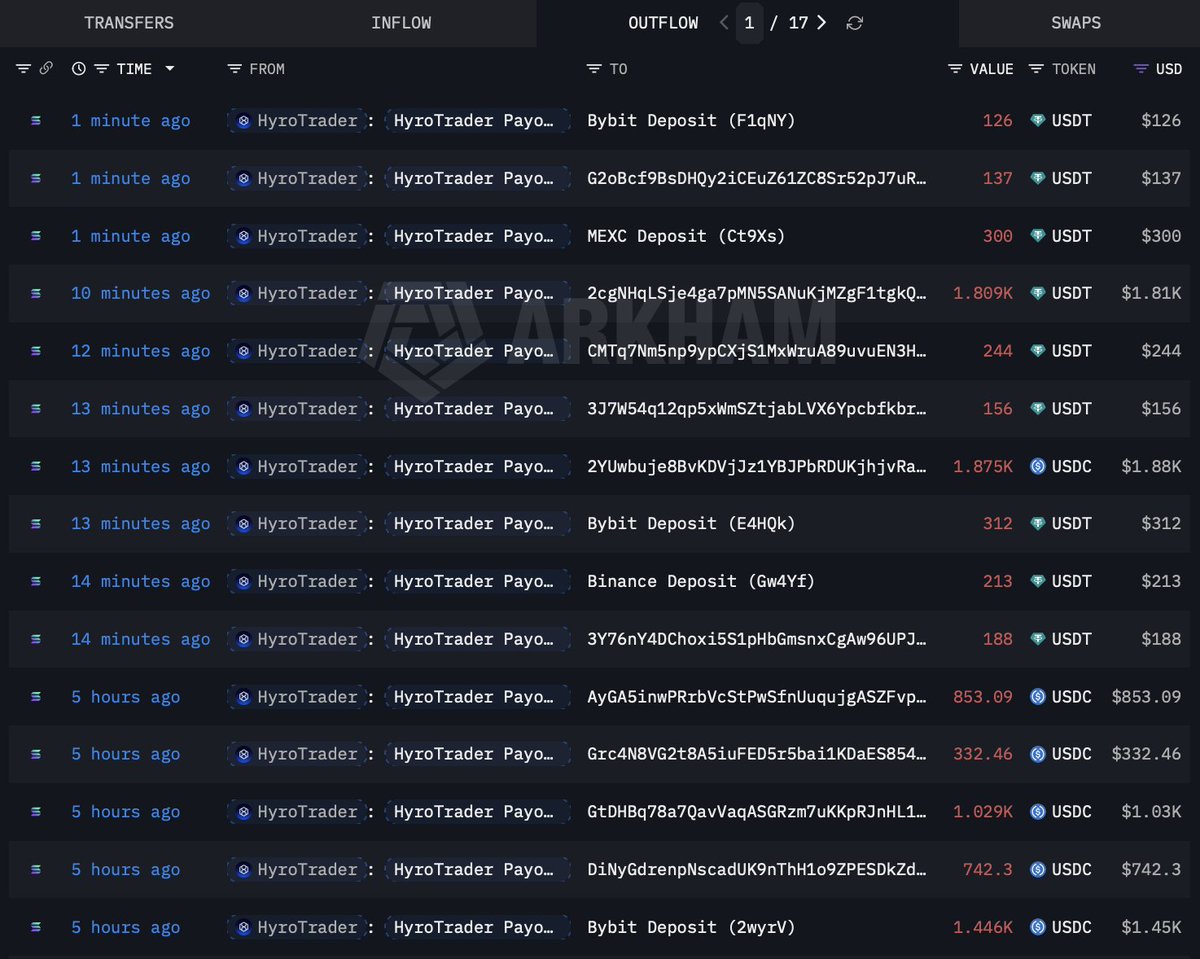Click "12 minutes ago" timestamp
Image resolution: width=1200 pixels, height=959 pixels.
coord(141,351)
